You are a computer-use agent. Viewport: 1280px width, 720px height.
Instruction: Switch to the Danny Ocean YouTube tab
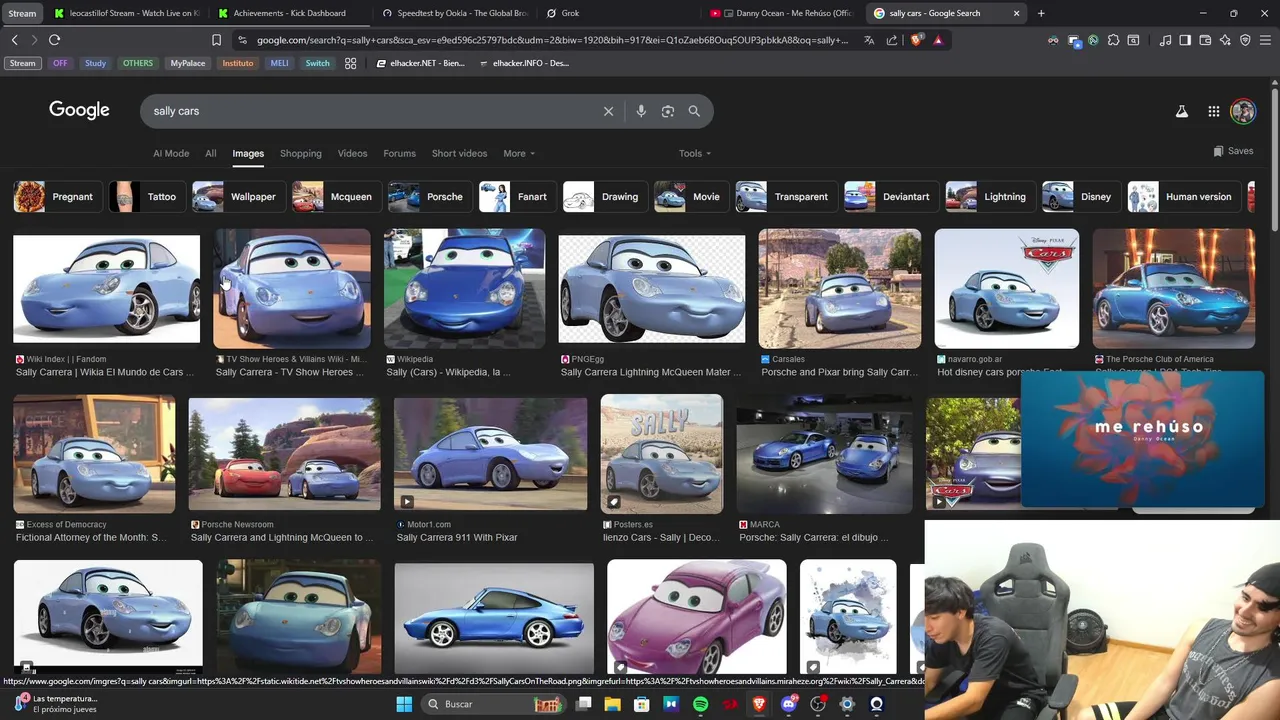click(x=782, y=13)
